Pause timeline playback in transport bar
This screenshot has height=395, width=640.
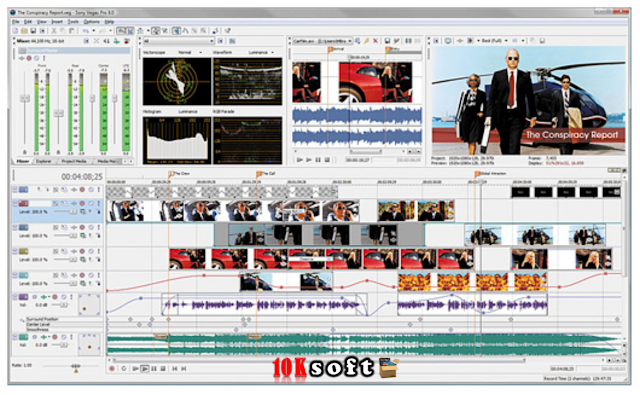(x=154, y=369)
